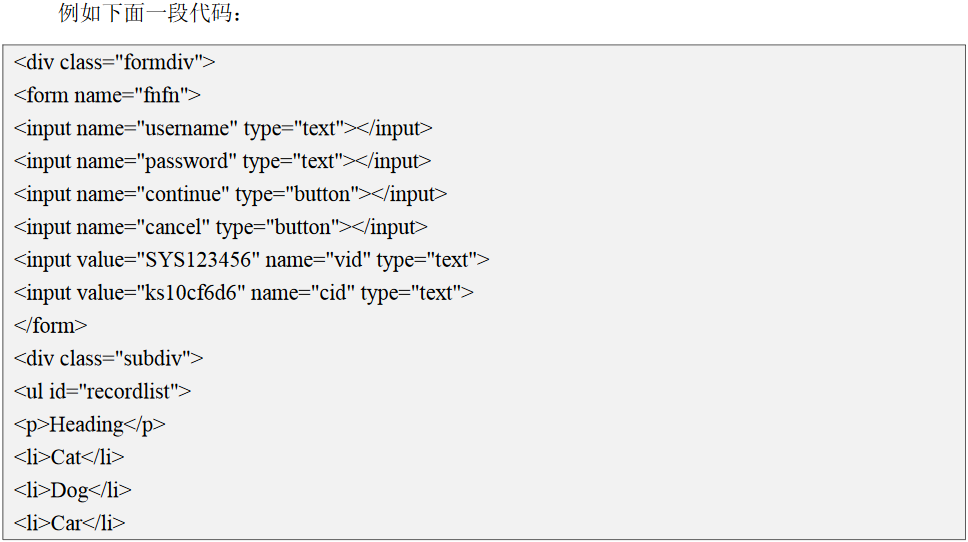
Task: Click the word "password" in the code
Action: (190, 162)
